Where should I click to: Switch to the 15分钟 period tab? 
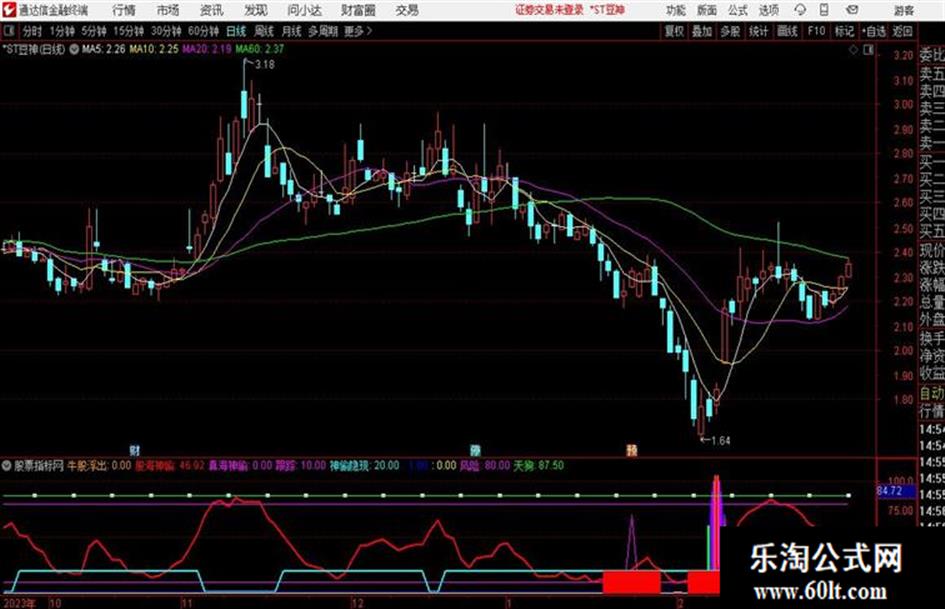pyautogui.click(x=129, y=31)
